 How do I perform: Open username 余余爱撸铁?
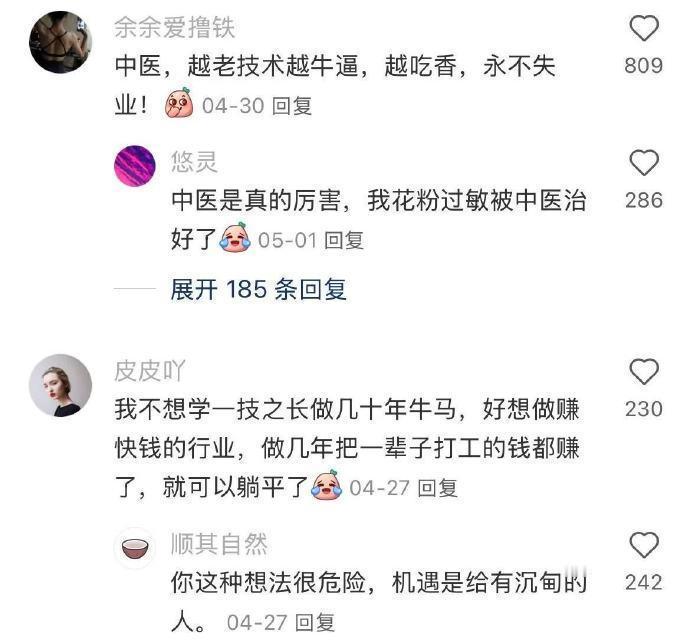coord(175,27)
